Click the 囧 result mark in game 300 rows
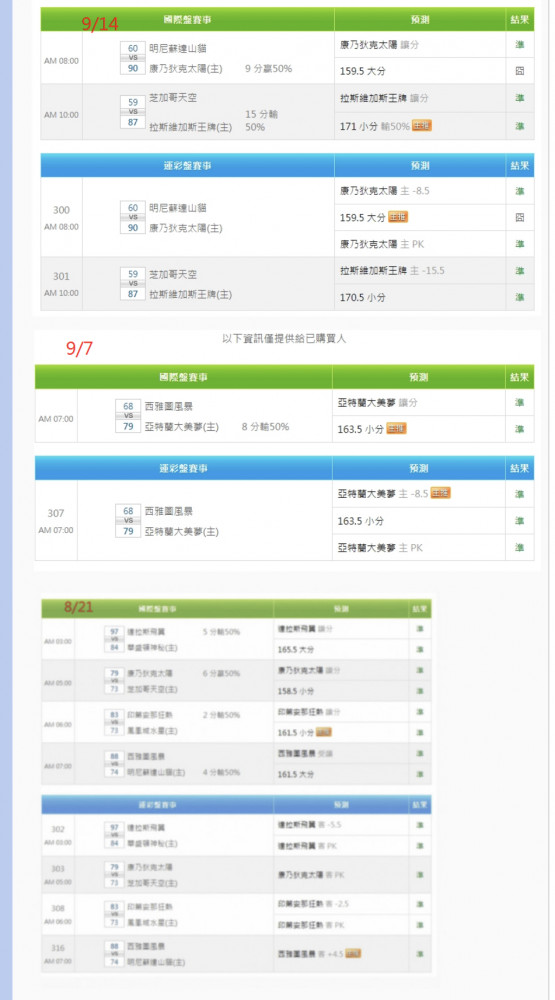 [520, 217]
